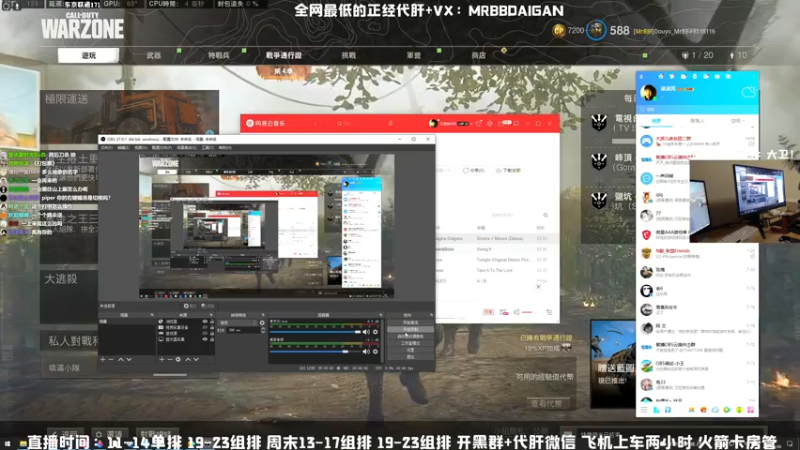Switch NetEase Music to mini mode icon
Viewport: 800px width, 450px height.
coord(516,123)
